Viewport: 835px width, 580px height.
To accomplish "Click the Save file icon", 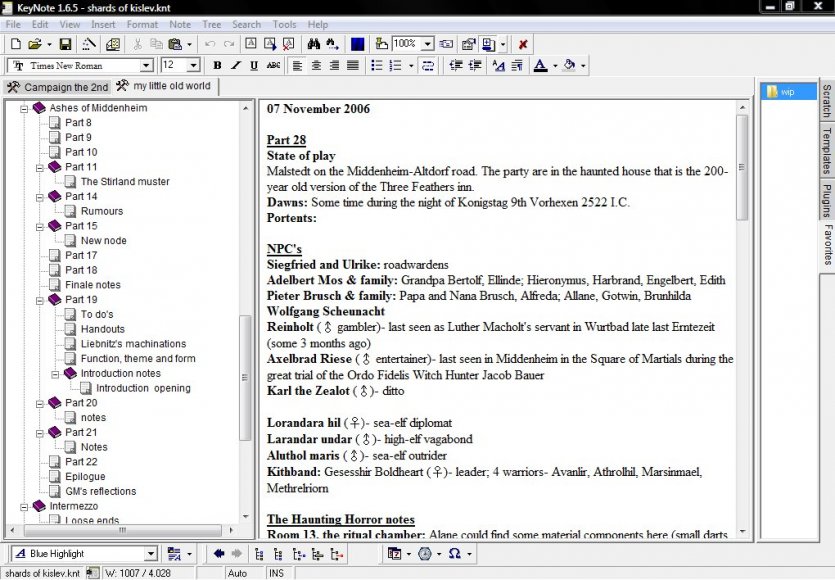I will (65, 44).
